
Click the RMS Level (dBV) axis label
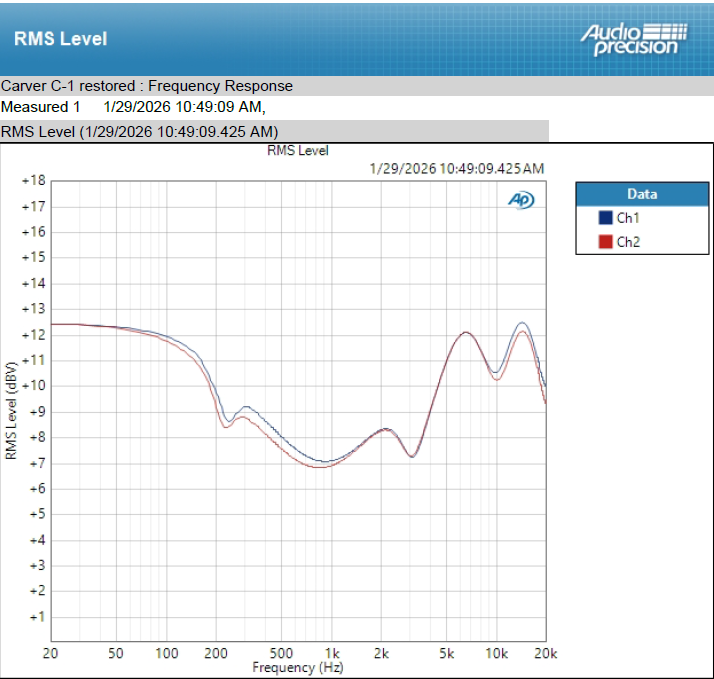click(x=11, y=410)
